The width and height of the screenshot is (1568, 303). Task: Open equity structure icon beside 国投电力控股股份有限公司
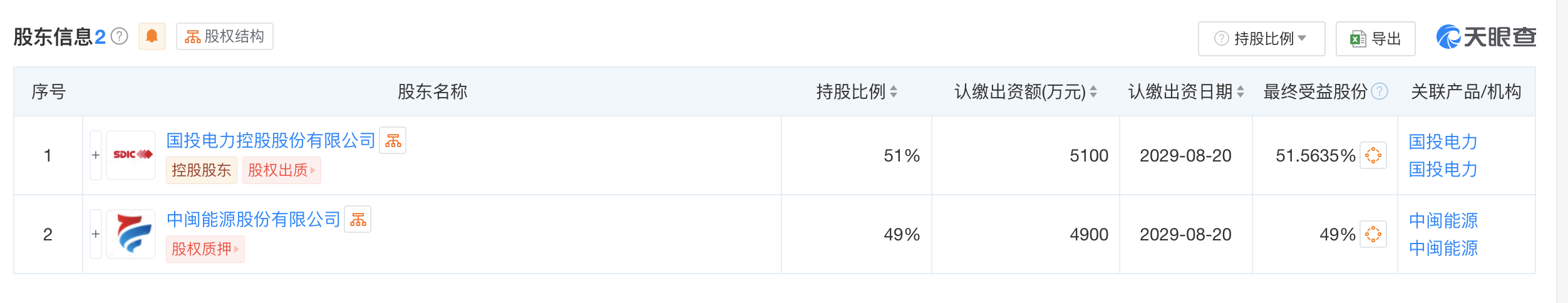click(393, 140)
